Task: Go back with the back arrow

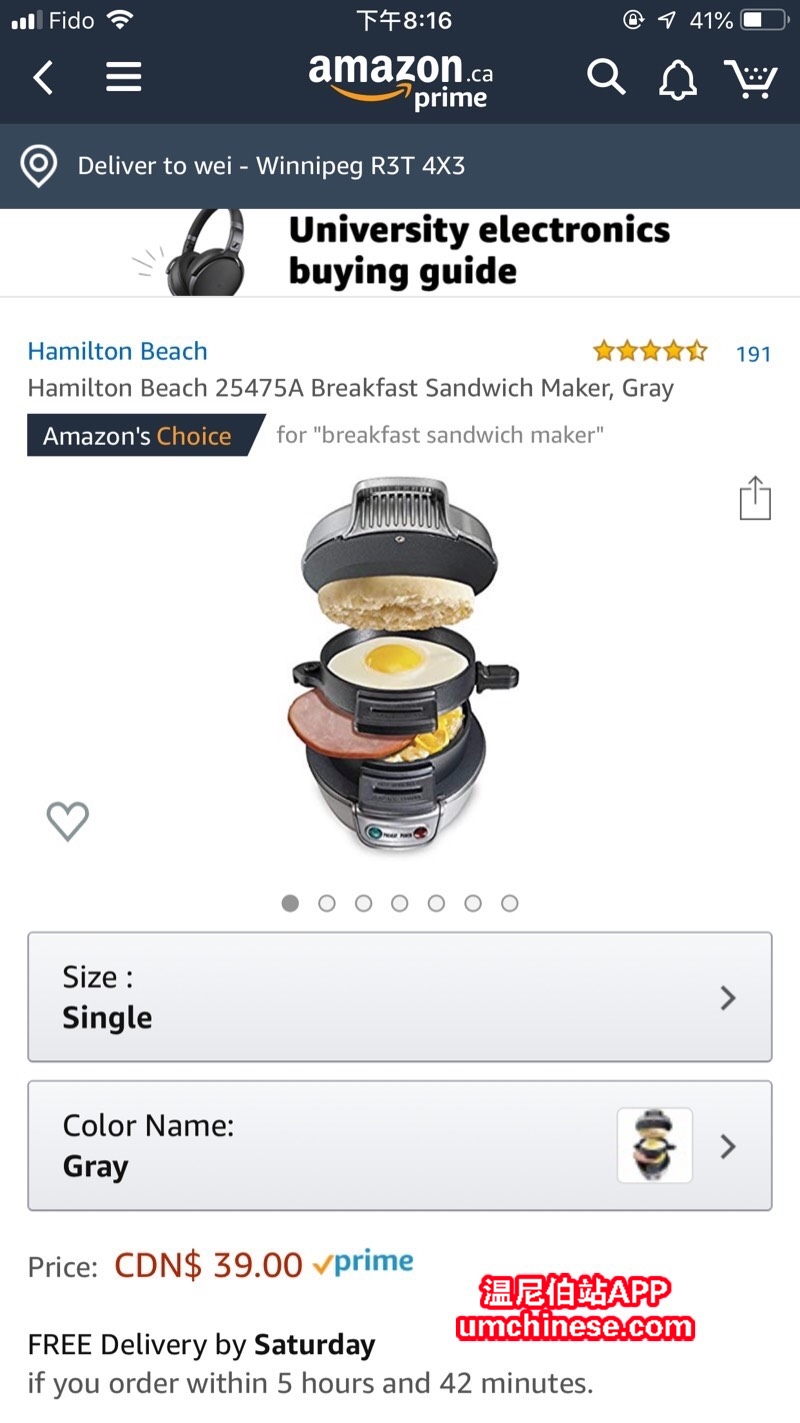Action: [43, 77]
